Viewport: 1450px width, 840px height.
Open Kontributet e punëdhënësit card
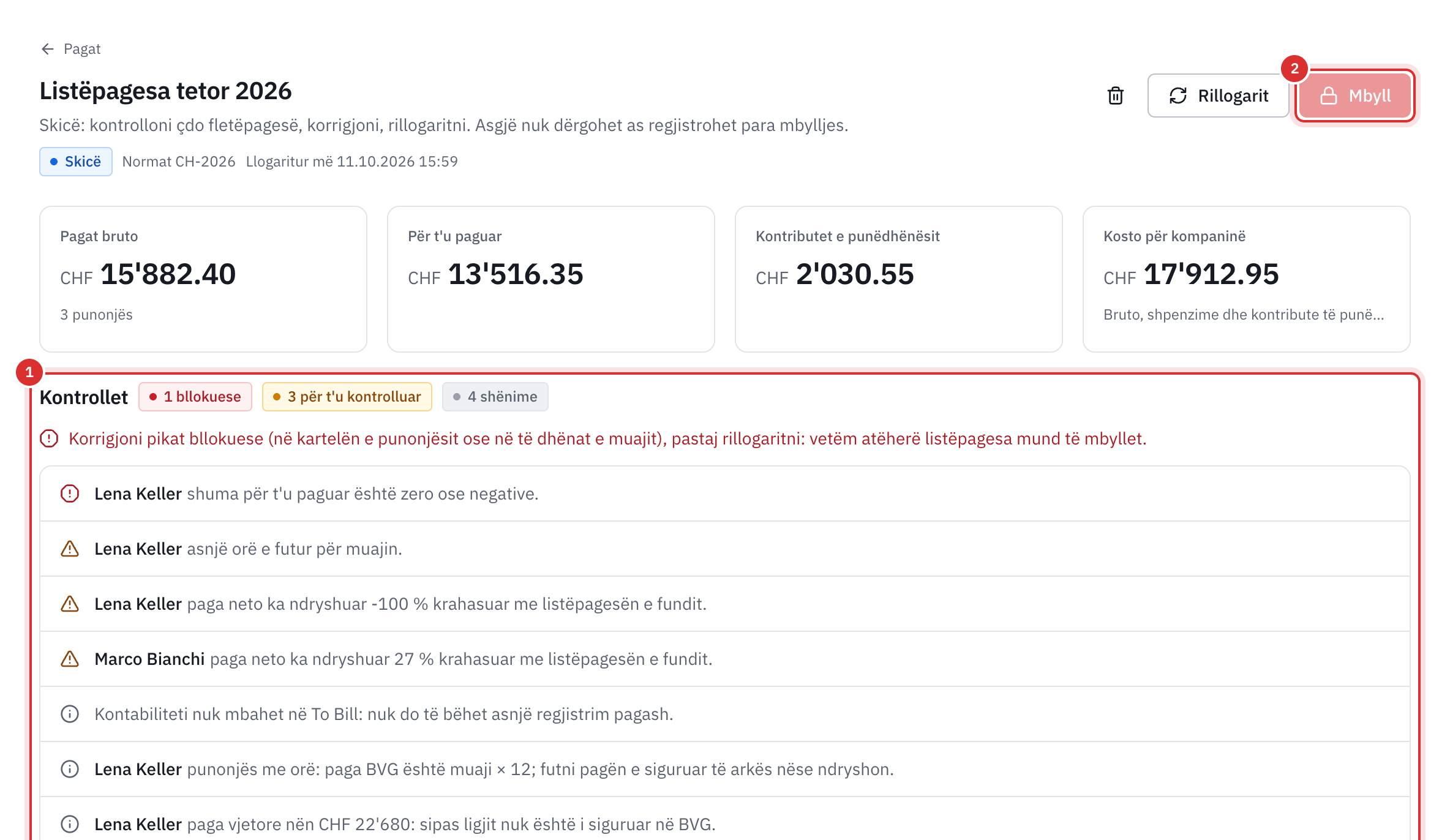point(899,279)
